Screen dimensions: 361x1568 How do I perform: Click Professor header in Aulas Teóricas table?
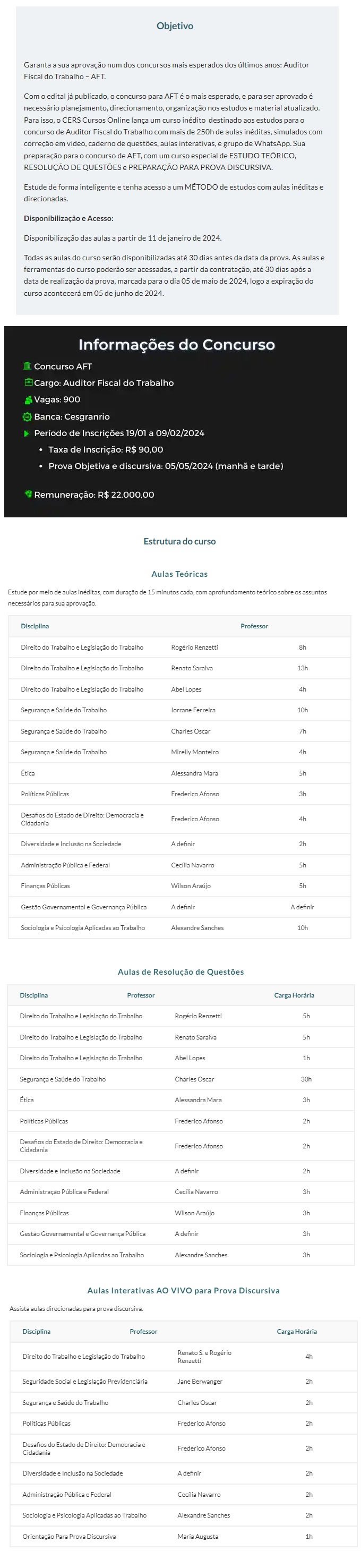point(254,626)
